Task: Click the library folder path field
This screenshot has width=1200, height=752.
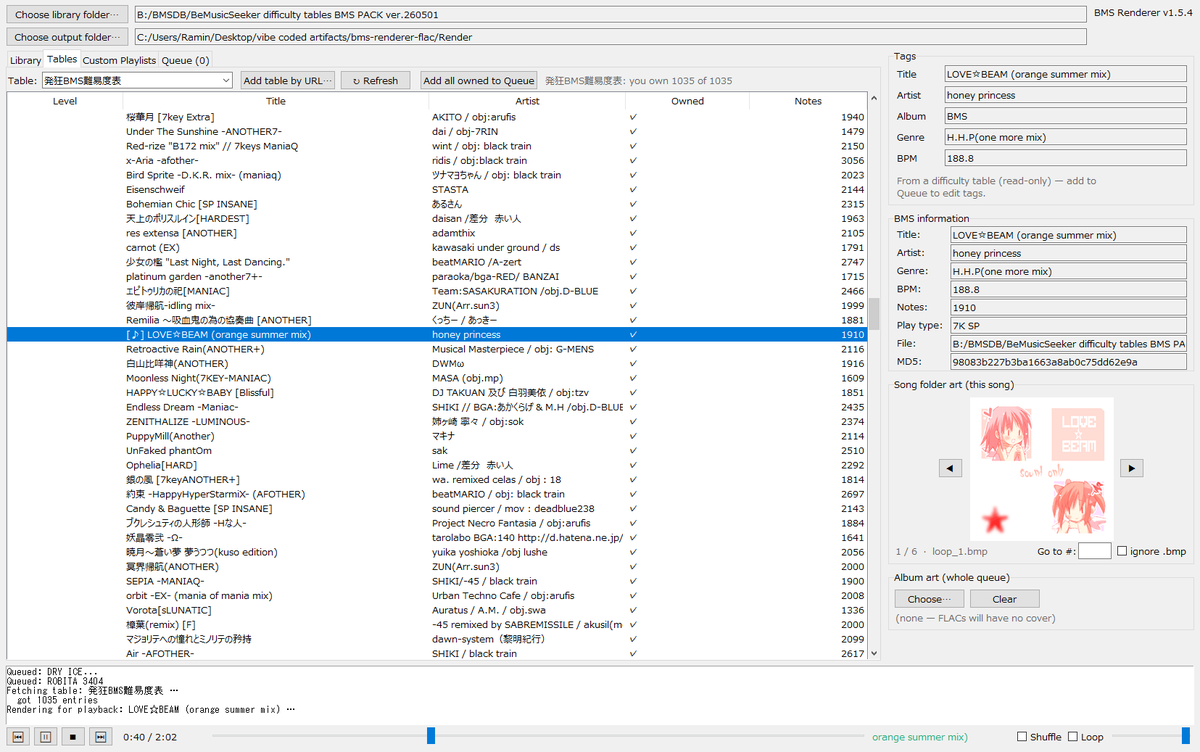Action: [610, 15]
